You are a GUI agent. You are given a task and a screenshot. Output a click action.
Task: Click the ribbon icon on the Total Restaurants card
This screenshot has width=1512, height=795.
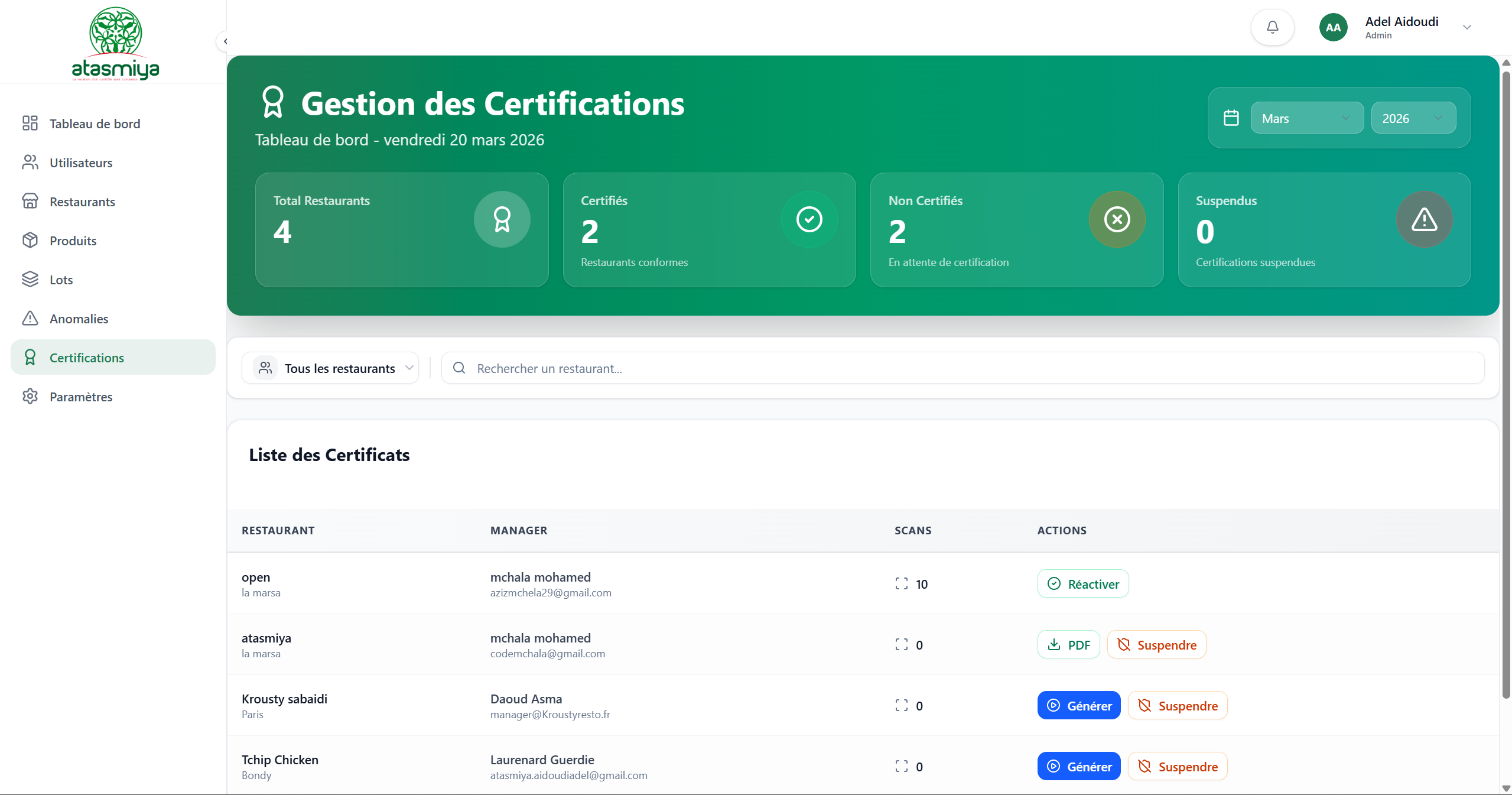tap(502, 219)
